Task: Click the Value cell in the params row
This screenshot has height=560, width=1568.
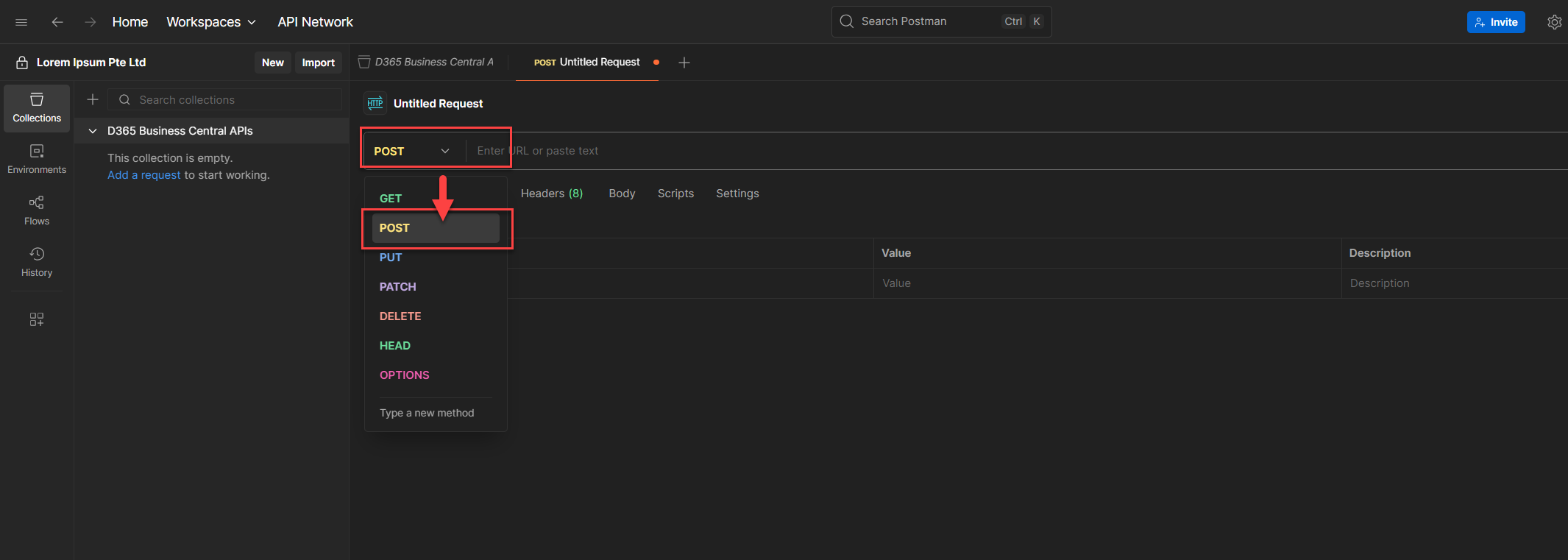Action: coord(1107,283)
